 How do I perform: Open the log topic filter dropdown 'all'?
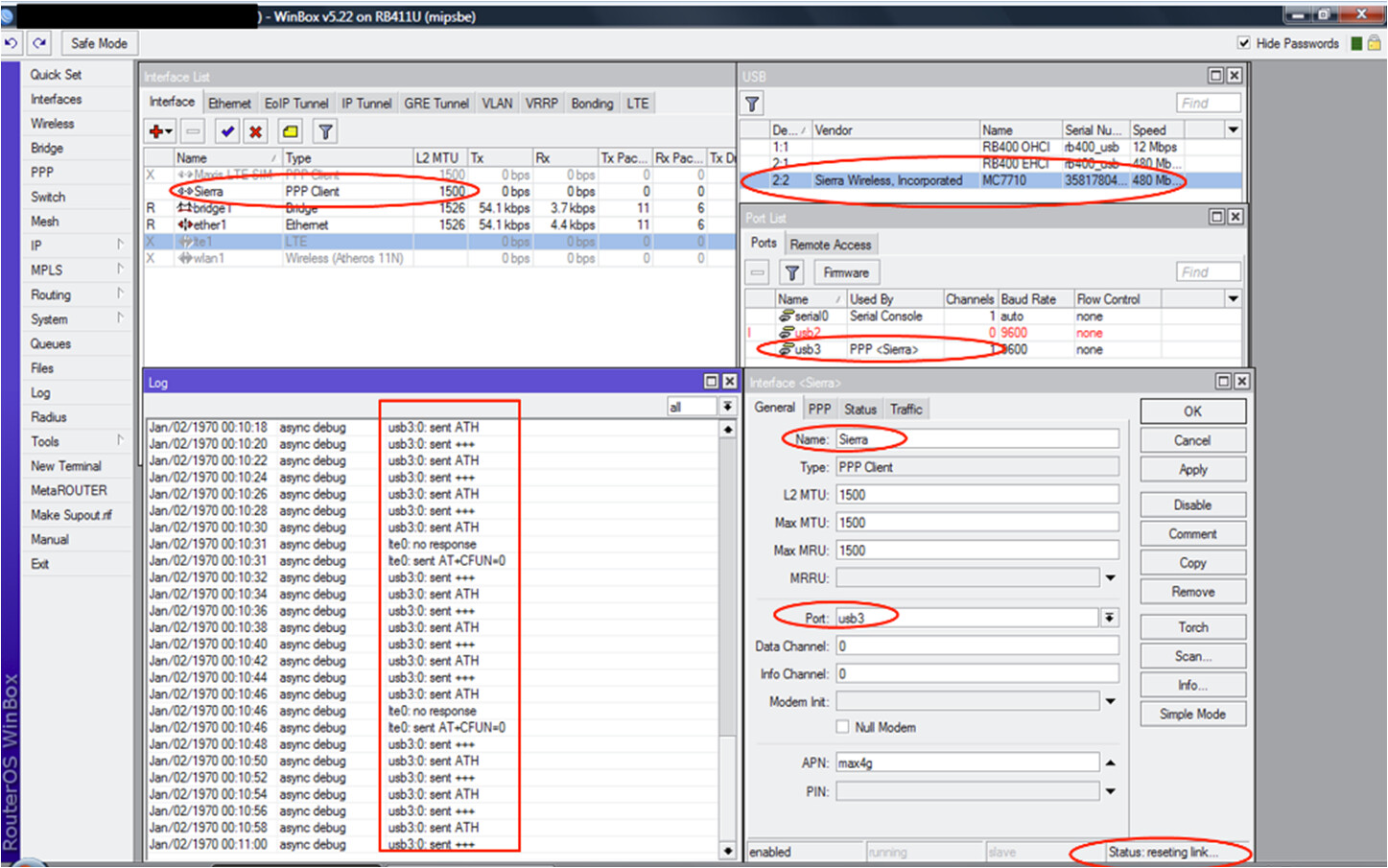point(727,407)
